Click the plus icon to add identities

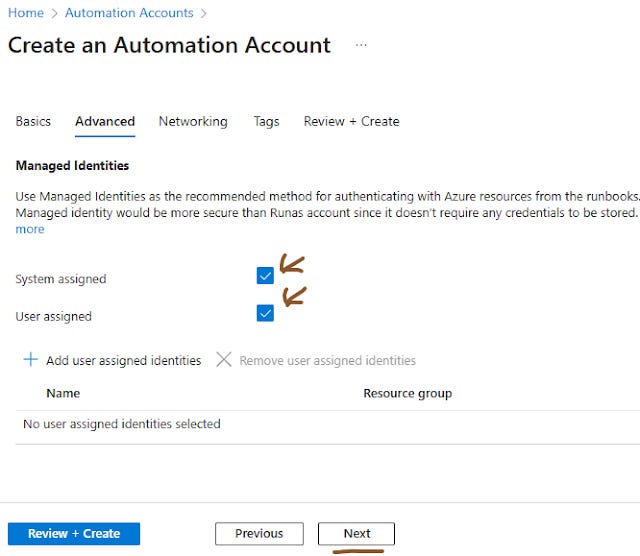[x=31, y=360]
